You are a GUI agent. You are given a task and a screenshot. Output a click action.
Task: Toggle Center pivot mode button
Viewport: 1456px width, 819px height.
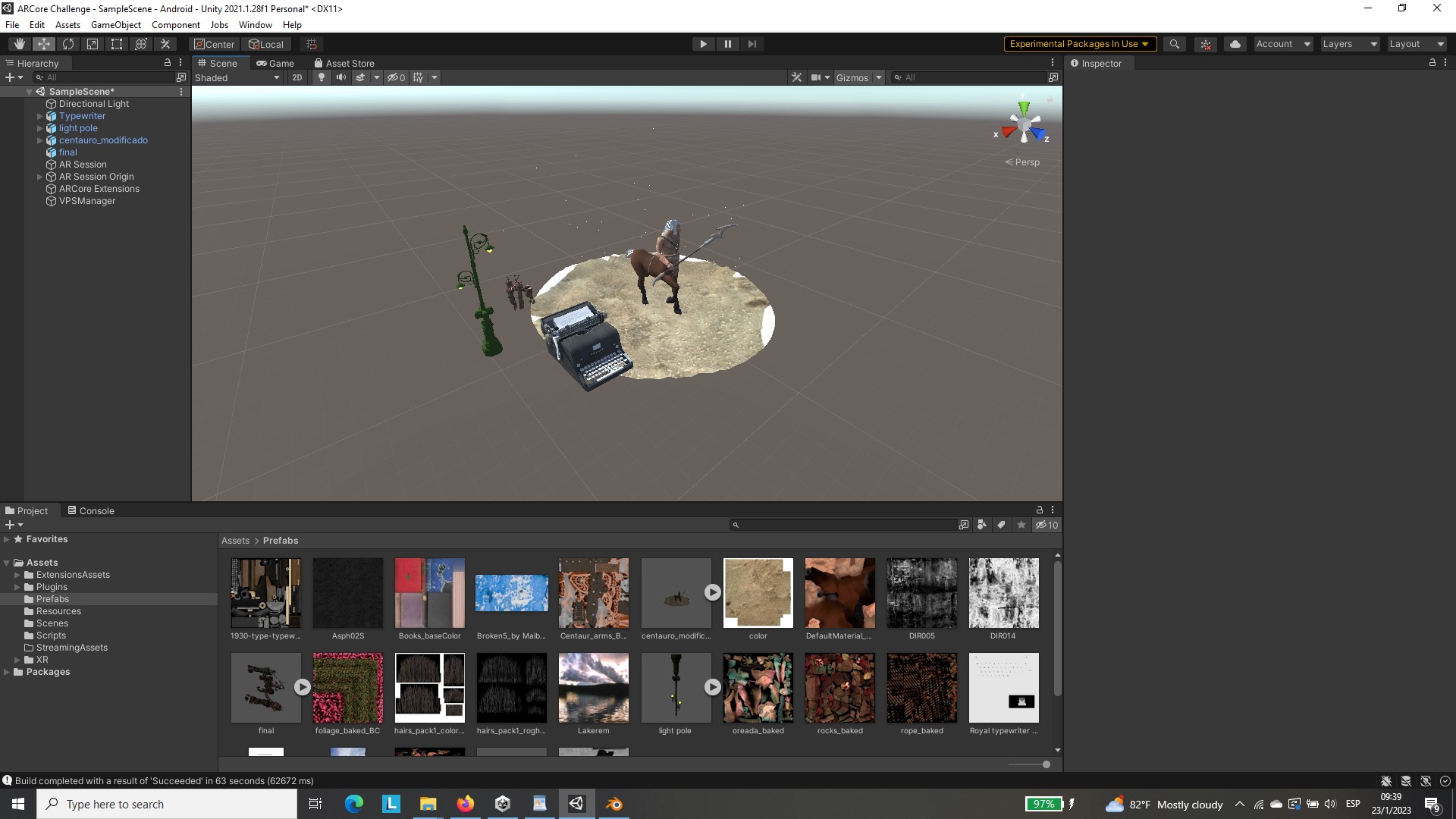215,44
